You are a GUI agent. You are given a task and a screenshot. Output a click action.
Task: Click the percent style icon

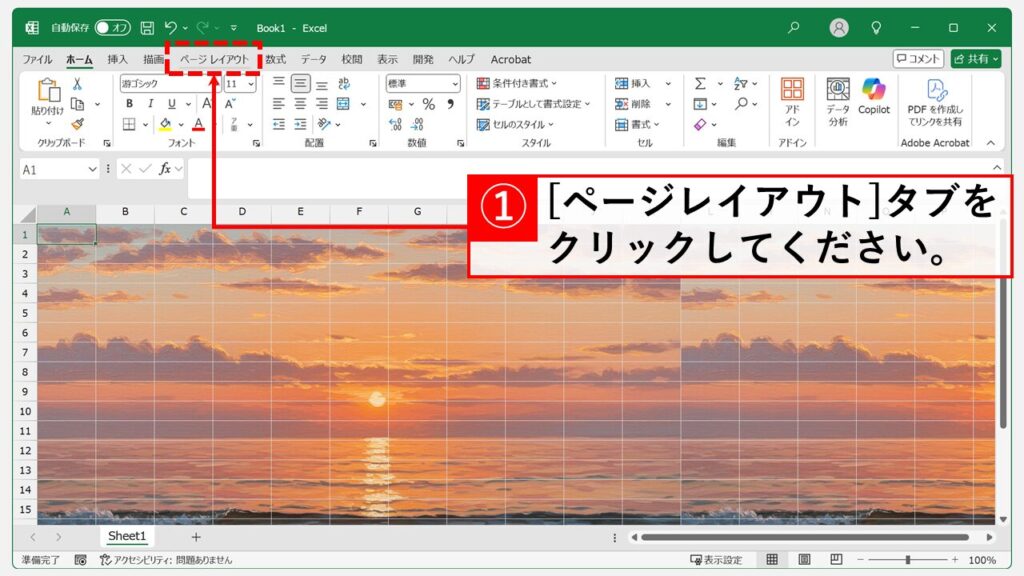(x=428, y=104)
